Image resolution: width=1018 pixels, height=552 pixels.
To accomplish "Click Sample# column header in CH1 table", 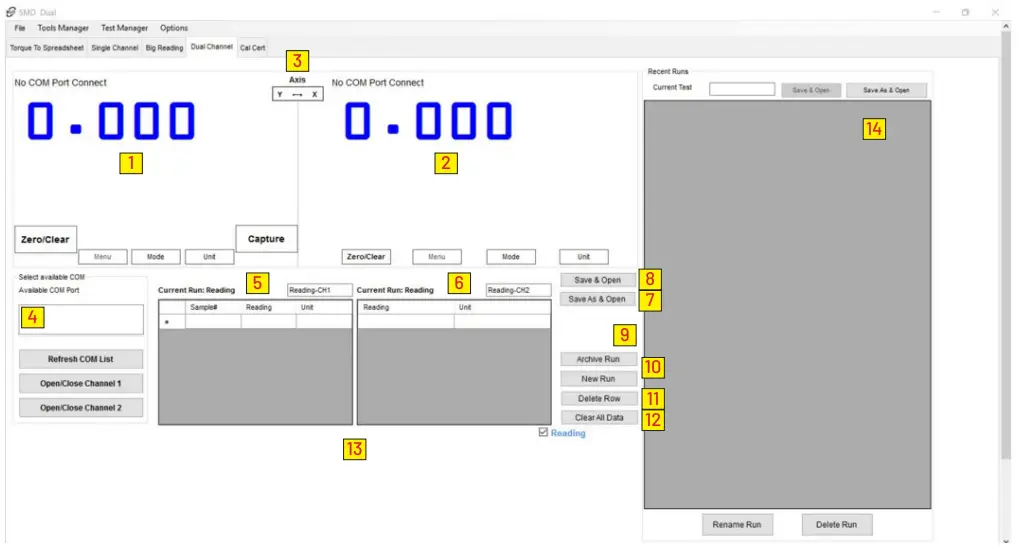I will pyautogui.click(x=213, y=307).
